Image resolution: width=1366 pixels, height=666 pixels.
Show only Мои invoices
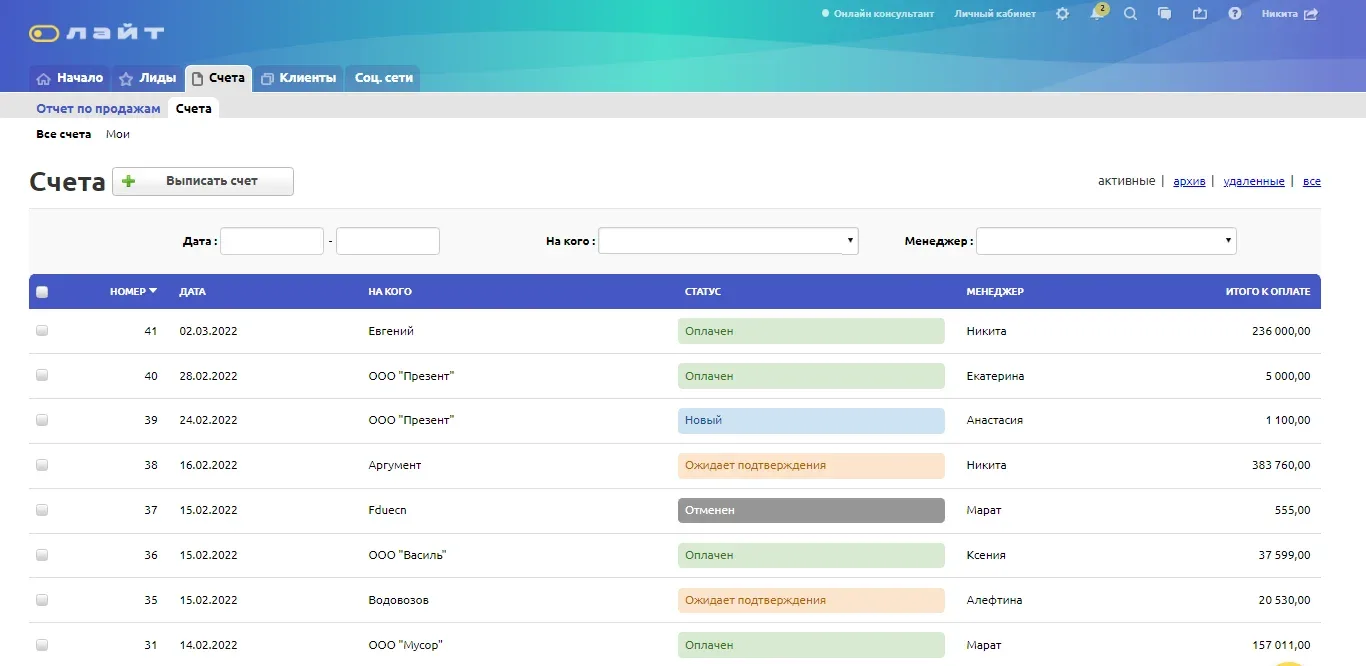click(x=118, y=134)
